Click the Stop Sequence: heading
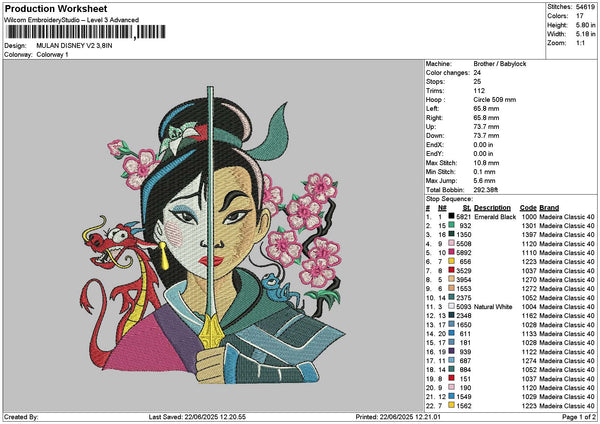 coord(449,199)
